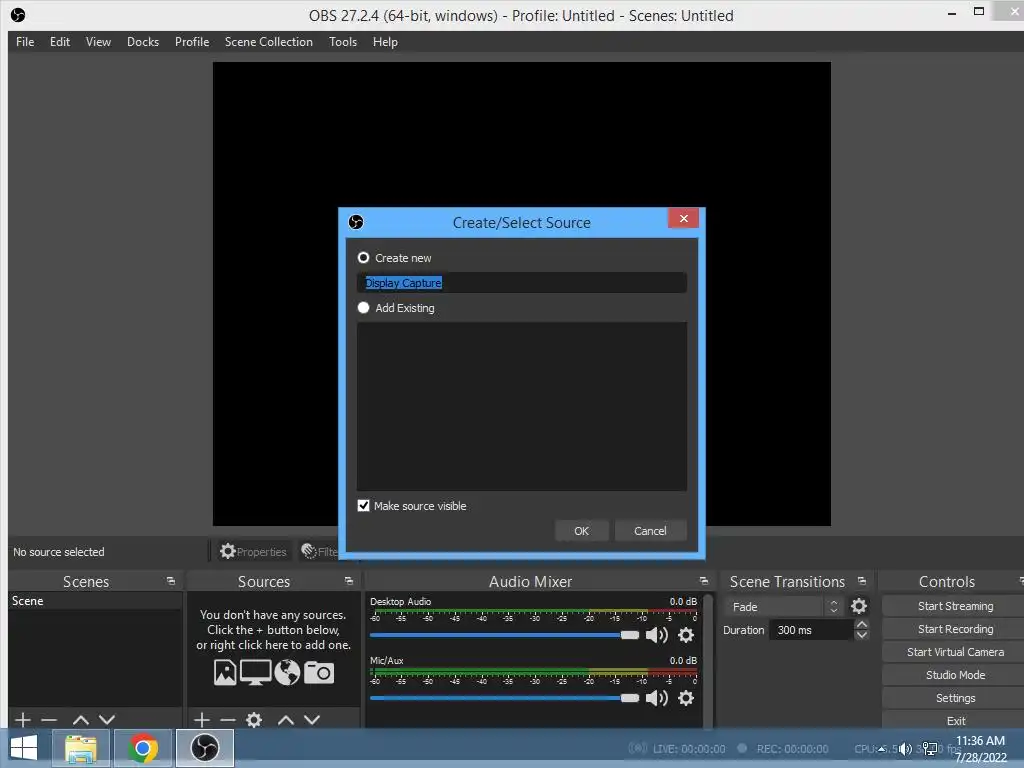Select the Add Existing radio button
Screen dimensions: 1024x768
point(364,308)
